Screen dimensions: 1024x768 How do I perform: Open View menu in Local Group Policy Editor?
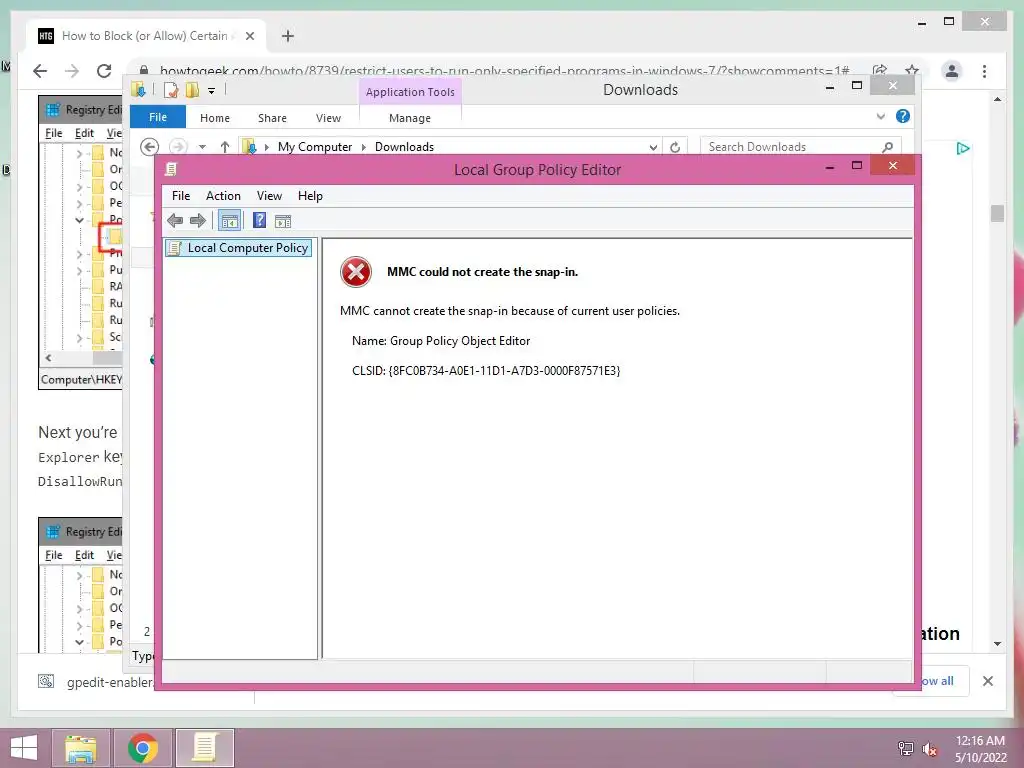pos(269,196)
